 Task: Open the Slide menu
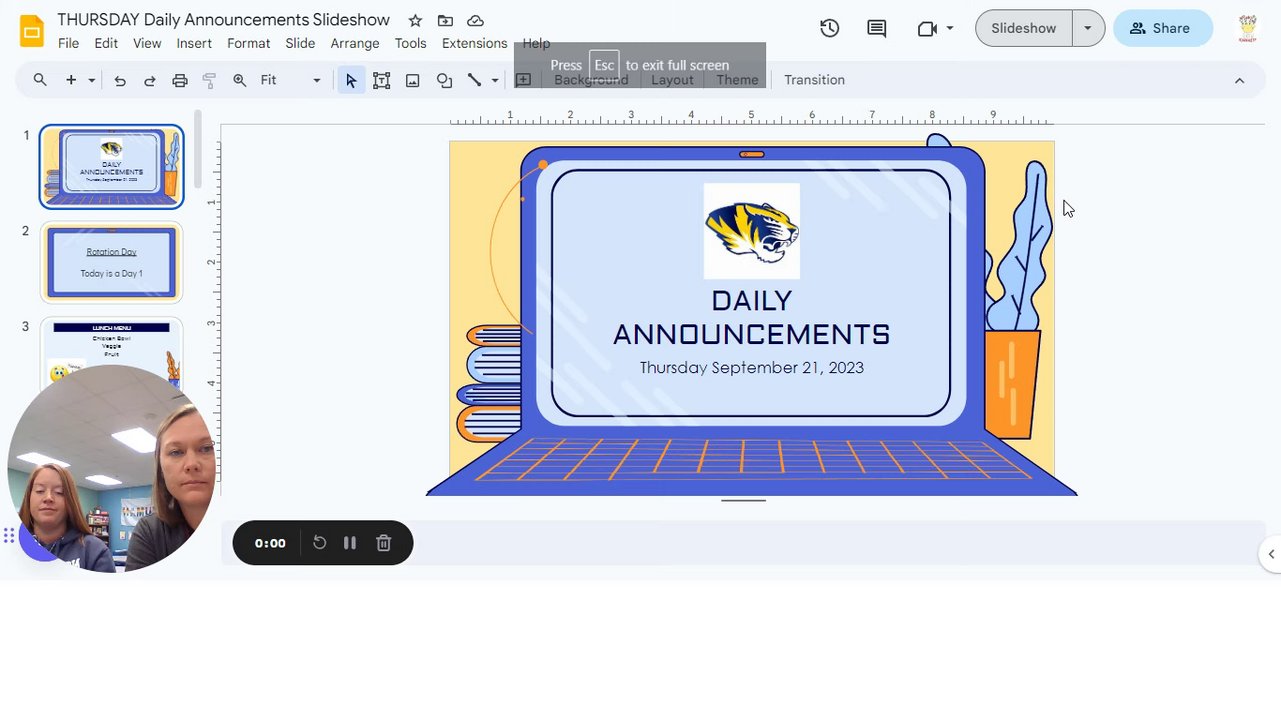(300, 43)
